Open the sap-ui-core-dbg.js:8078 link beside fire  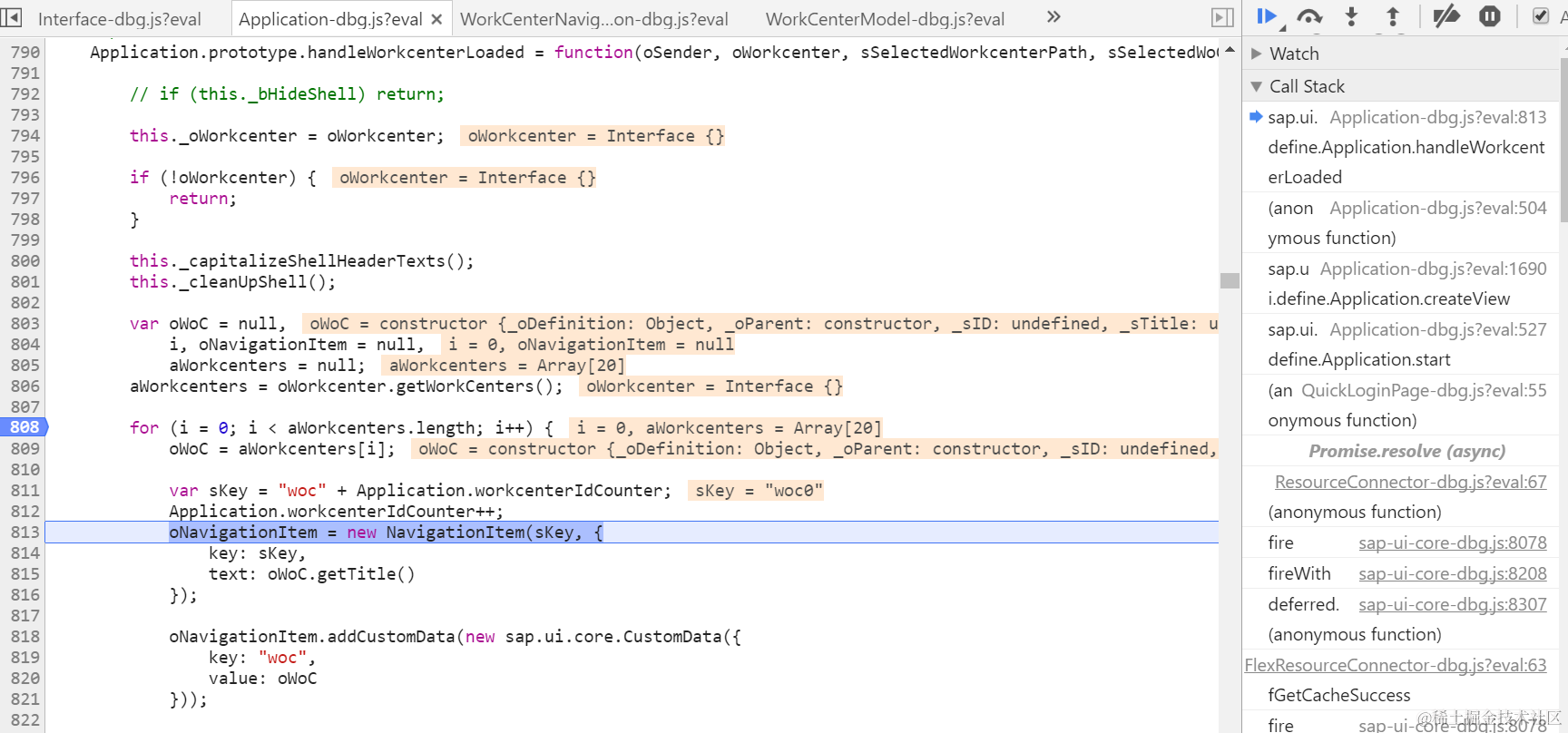(1452, 542)
